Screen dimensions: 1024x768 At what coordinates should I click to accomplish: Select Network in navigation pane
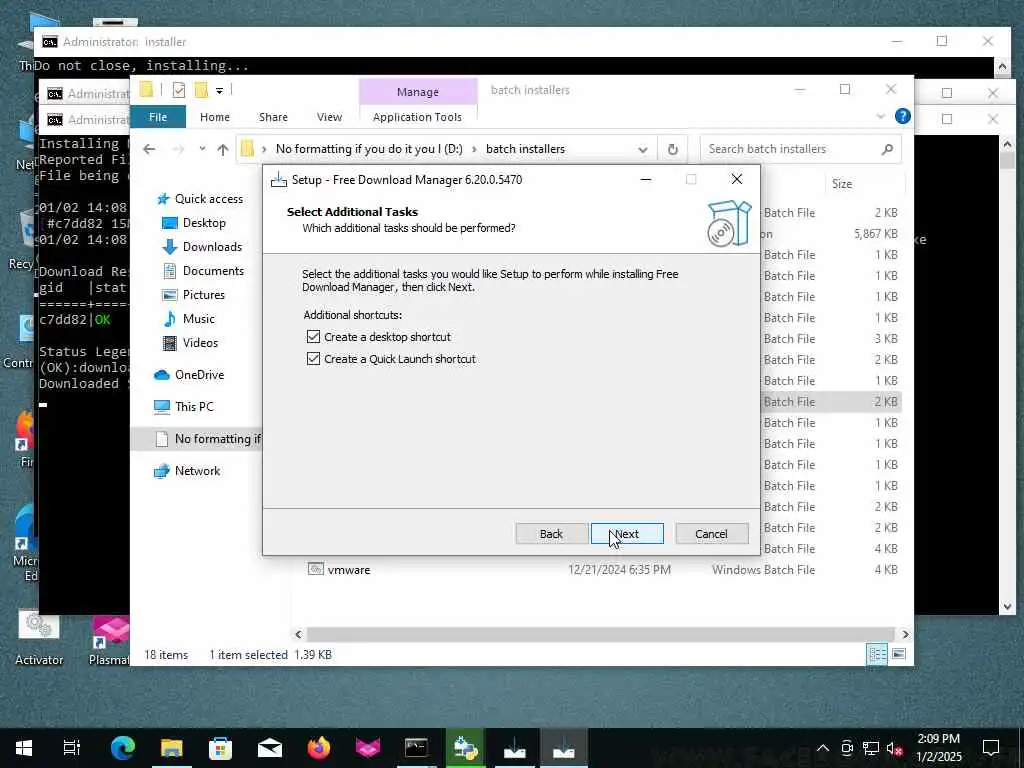(197, 471)
